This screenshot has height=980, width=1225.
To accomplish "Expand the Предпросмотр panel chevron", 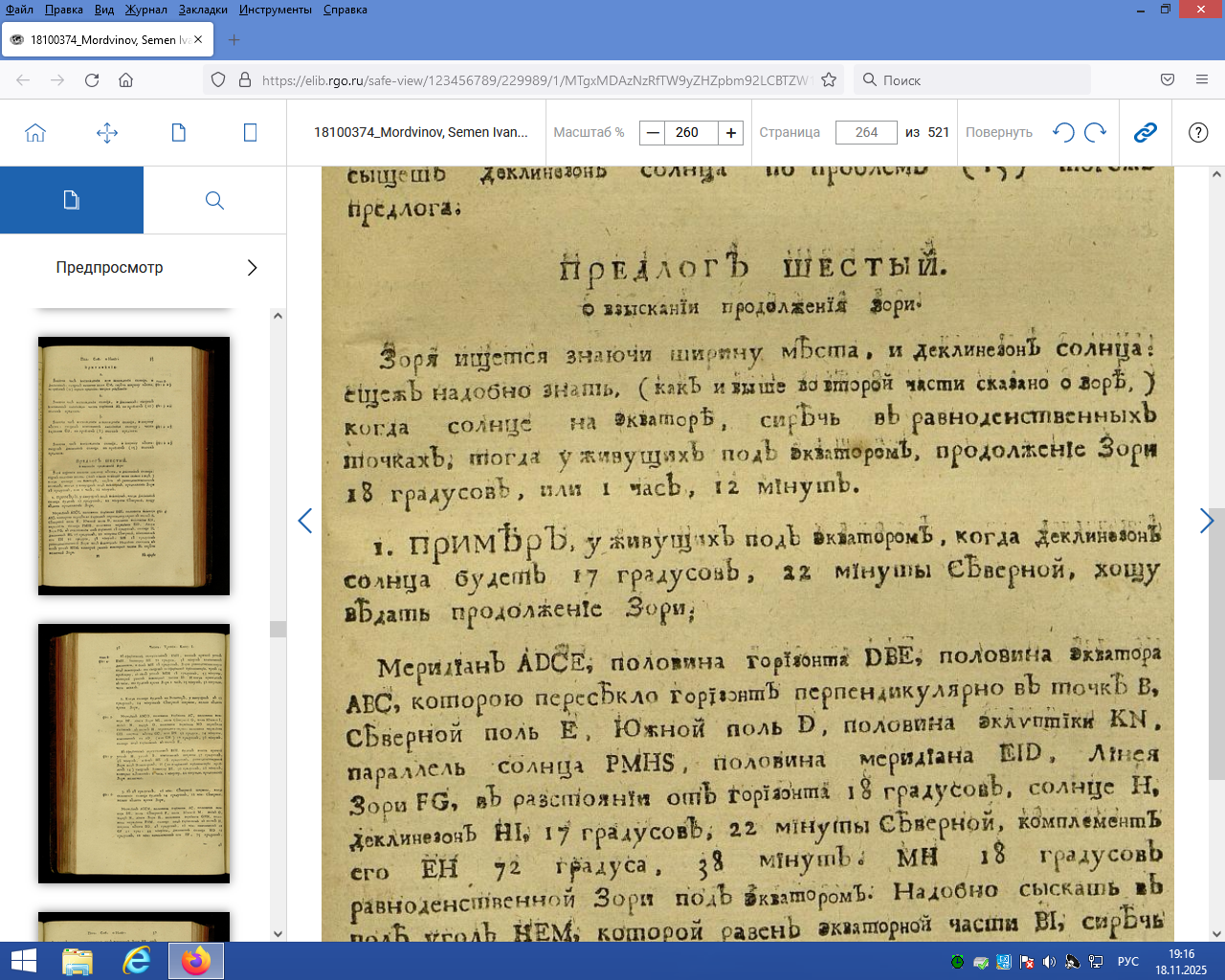I will (x=252, y=268).
